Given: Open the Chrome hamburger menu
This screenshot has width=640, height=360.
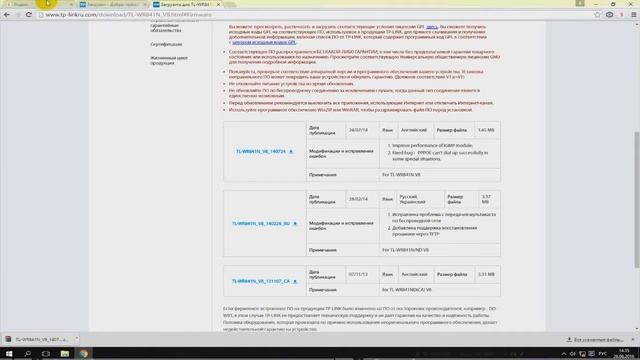Looking at the screenshot, I should coord(633,15).
